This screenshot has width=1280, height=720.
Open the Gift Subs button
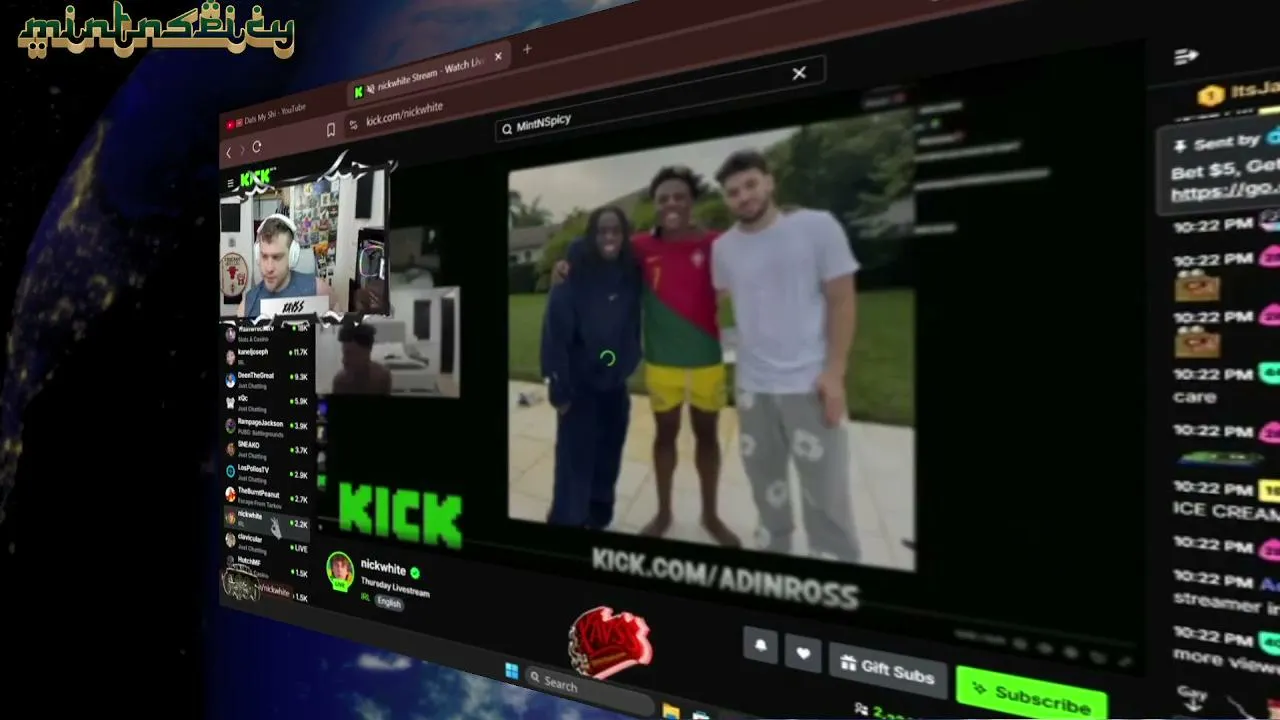(x=886, y=671)
